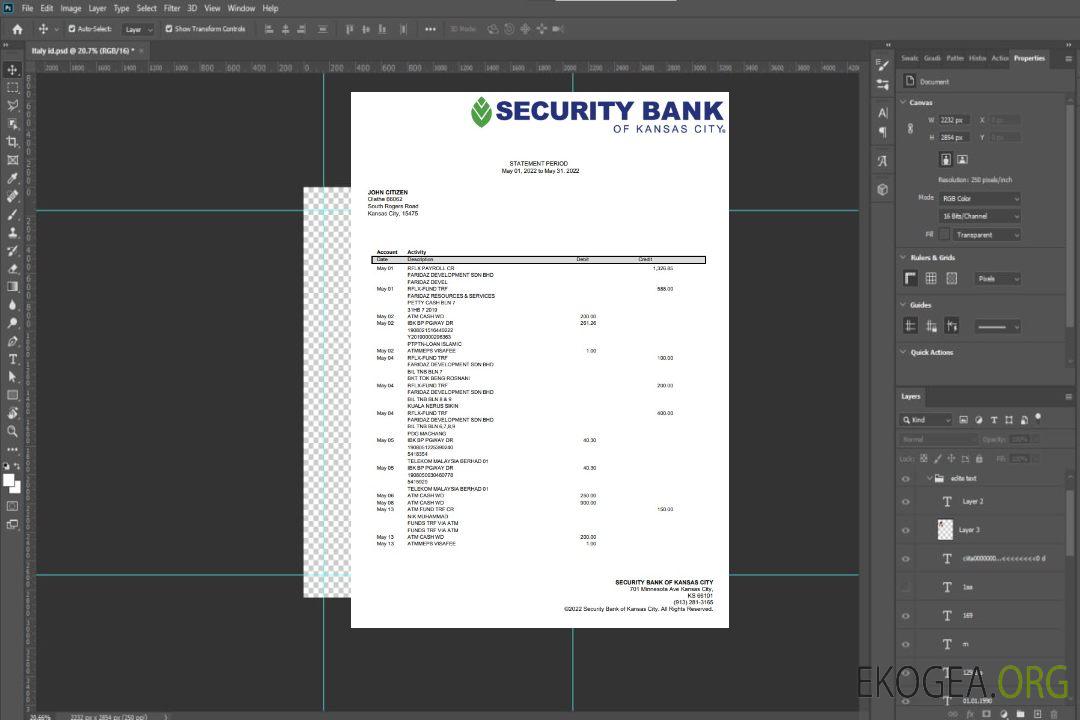Open the Character panel icon
Viewport: 1080px width, 720px height.
tap(883, 113)
